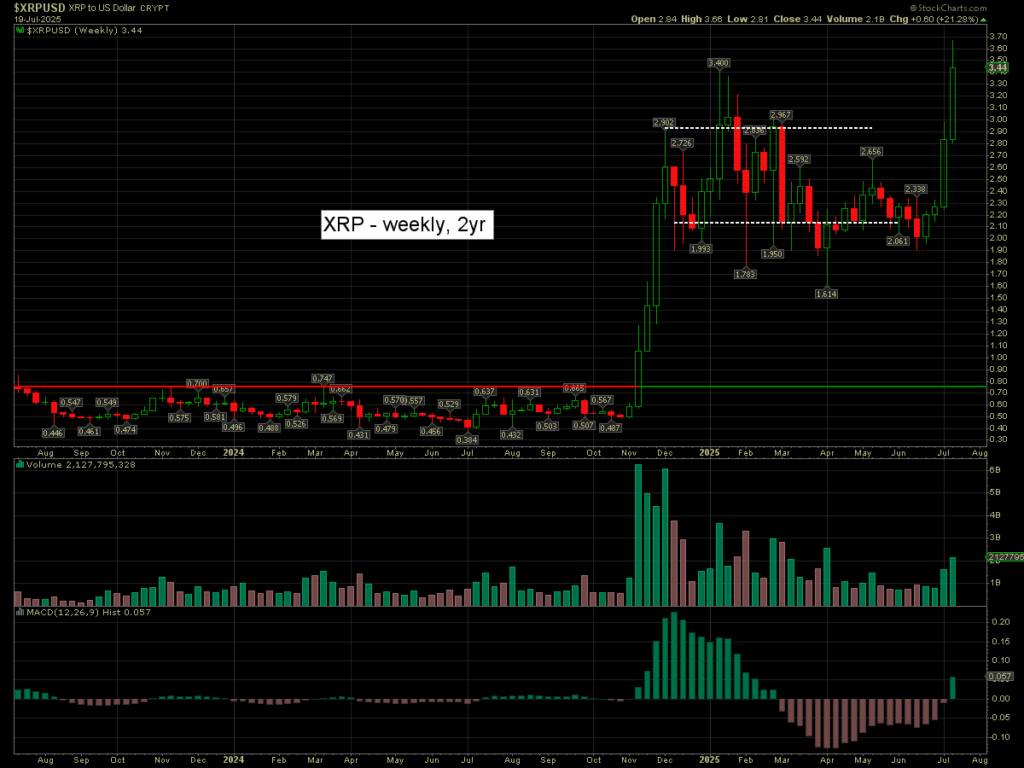
Task: Click the 3.400 peak price label
Action: tap(718, 63)
